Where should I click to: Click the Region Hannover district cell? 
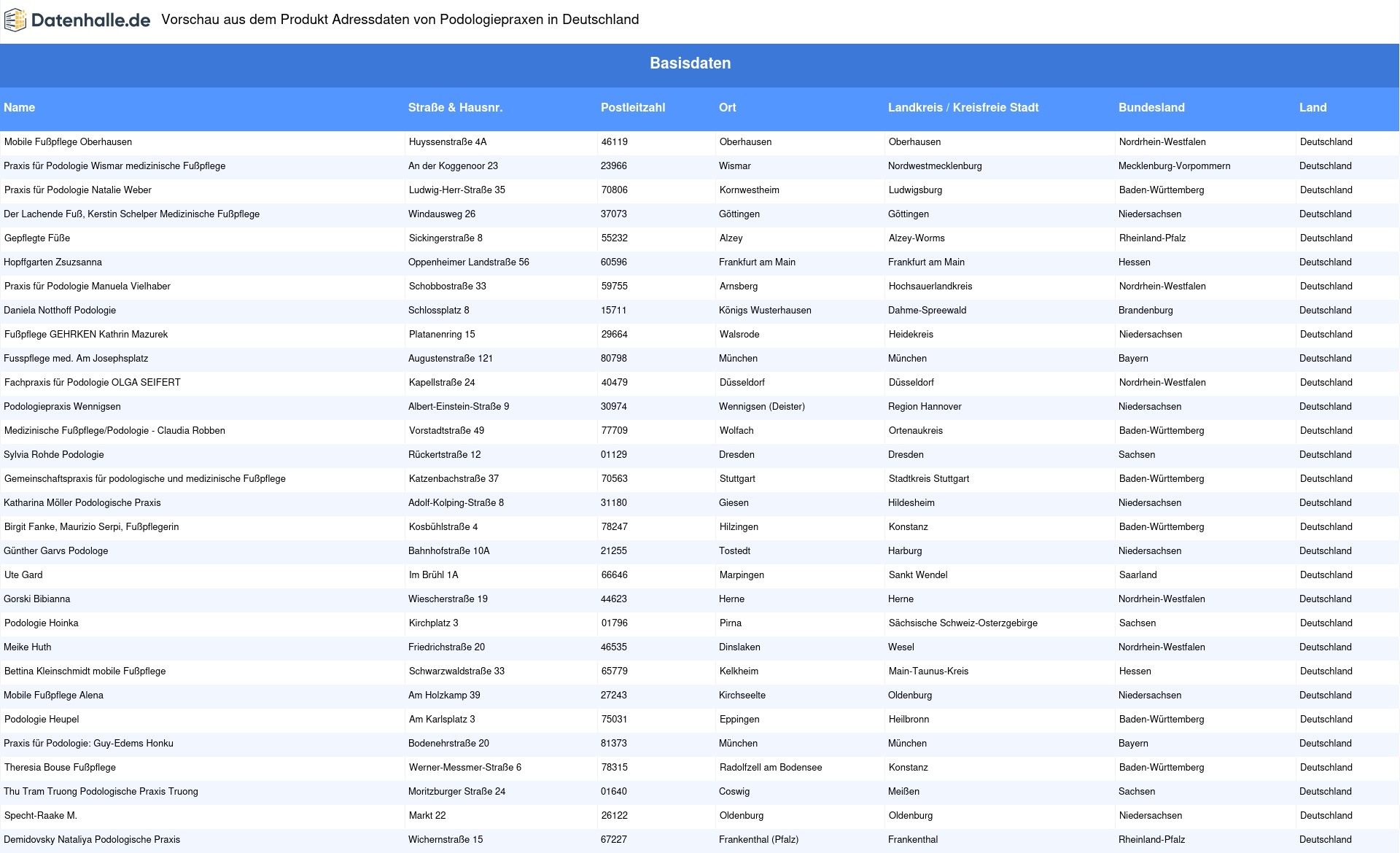click(925, 407)
